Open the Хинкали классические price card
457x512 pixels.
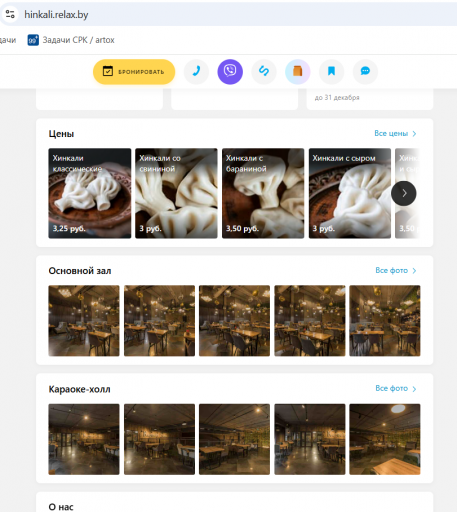(x=90, y=193)
